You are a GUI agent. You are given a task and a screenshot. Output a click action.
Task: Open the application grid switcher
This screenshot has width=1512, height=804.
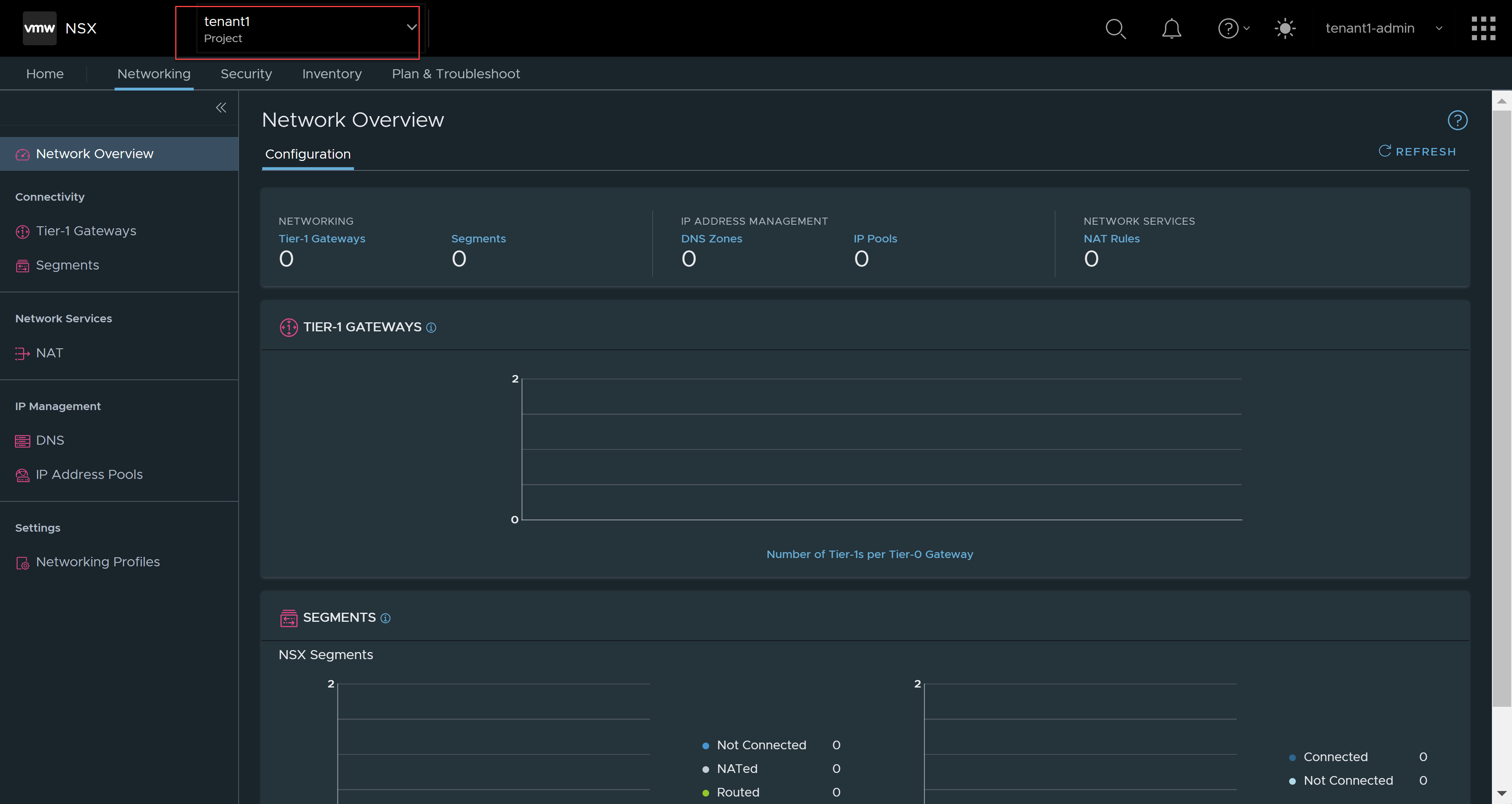coord(1483,28)
